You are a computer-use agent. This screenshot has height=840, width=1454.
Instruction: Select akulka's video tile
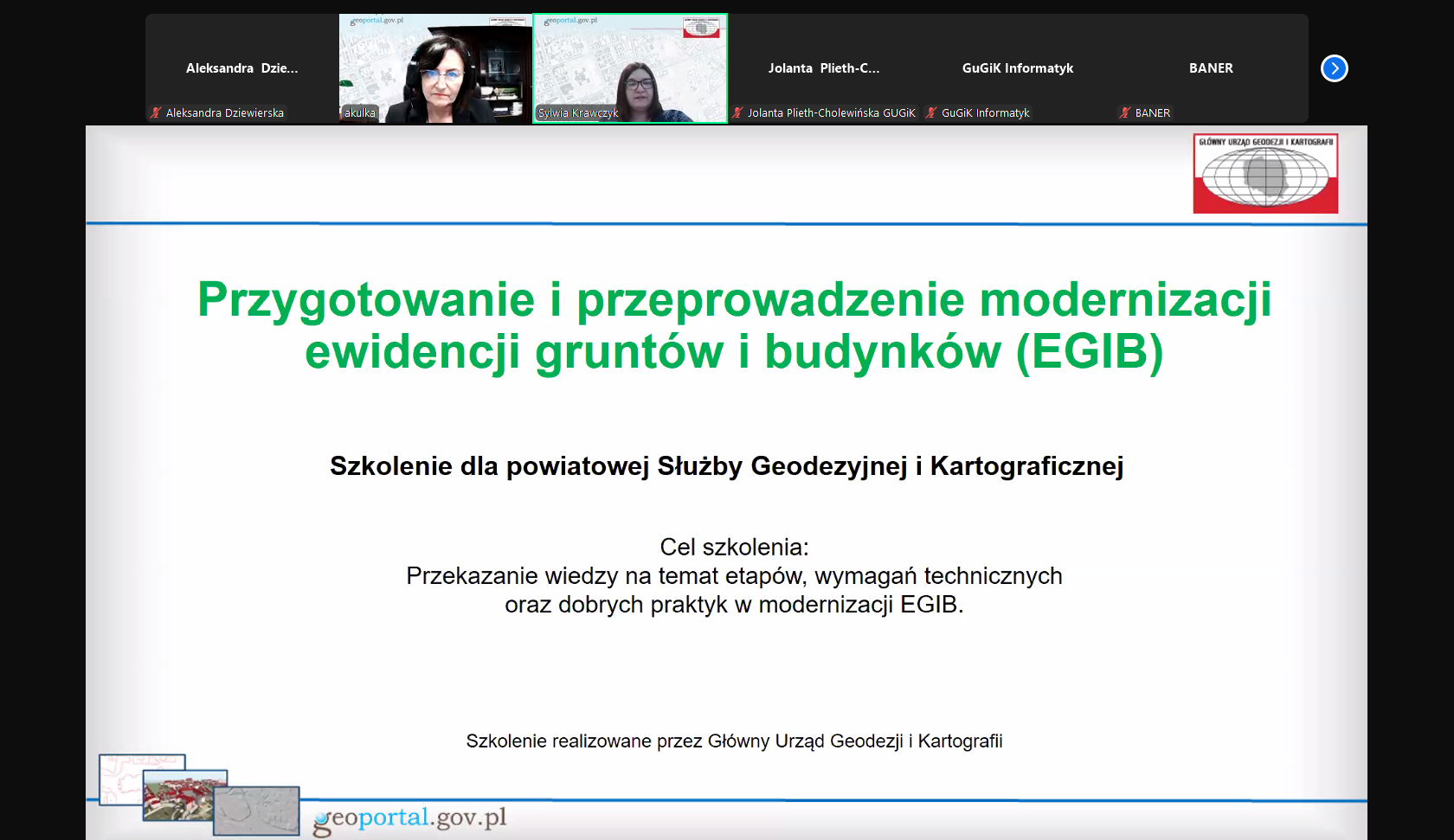click(x=435, y=67)
